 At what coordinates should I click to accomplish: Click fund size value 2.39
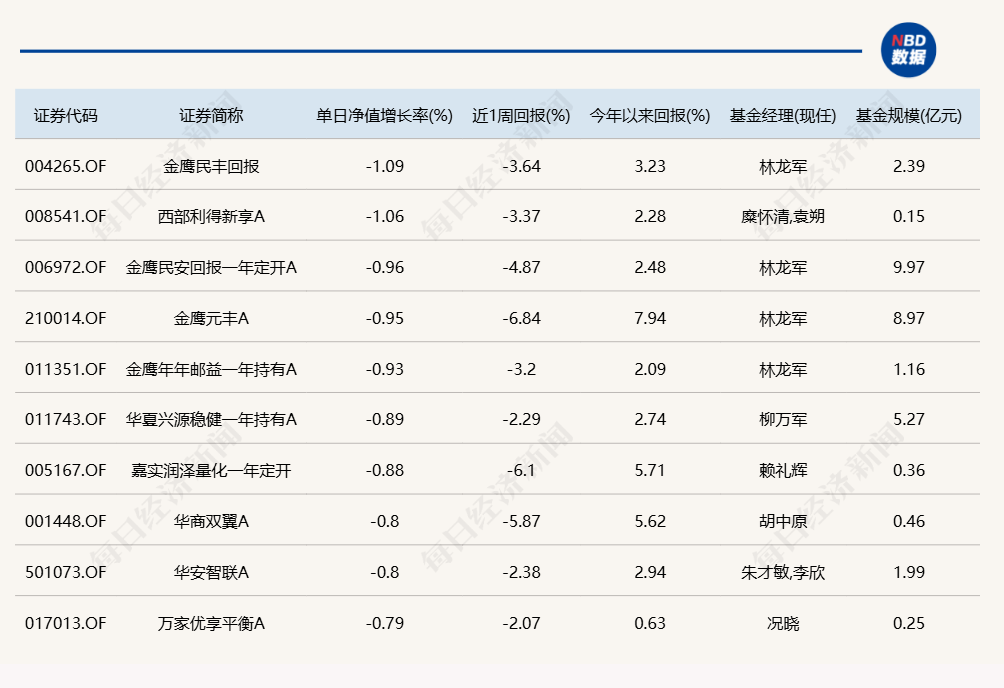[x=909, y=166]
